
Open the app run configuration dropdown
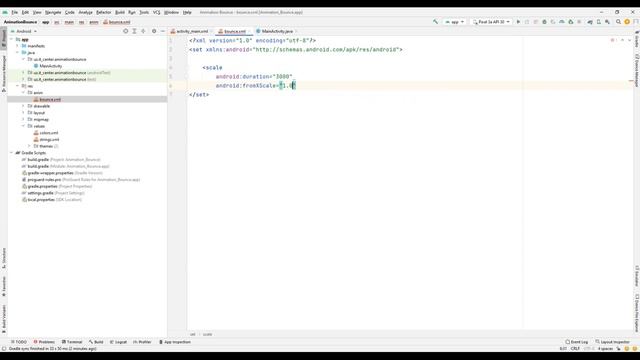pos(454,22)
